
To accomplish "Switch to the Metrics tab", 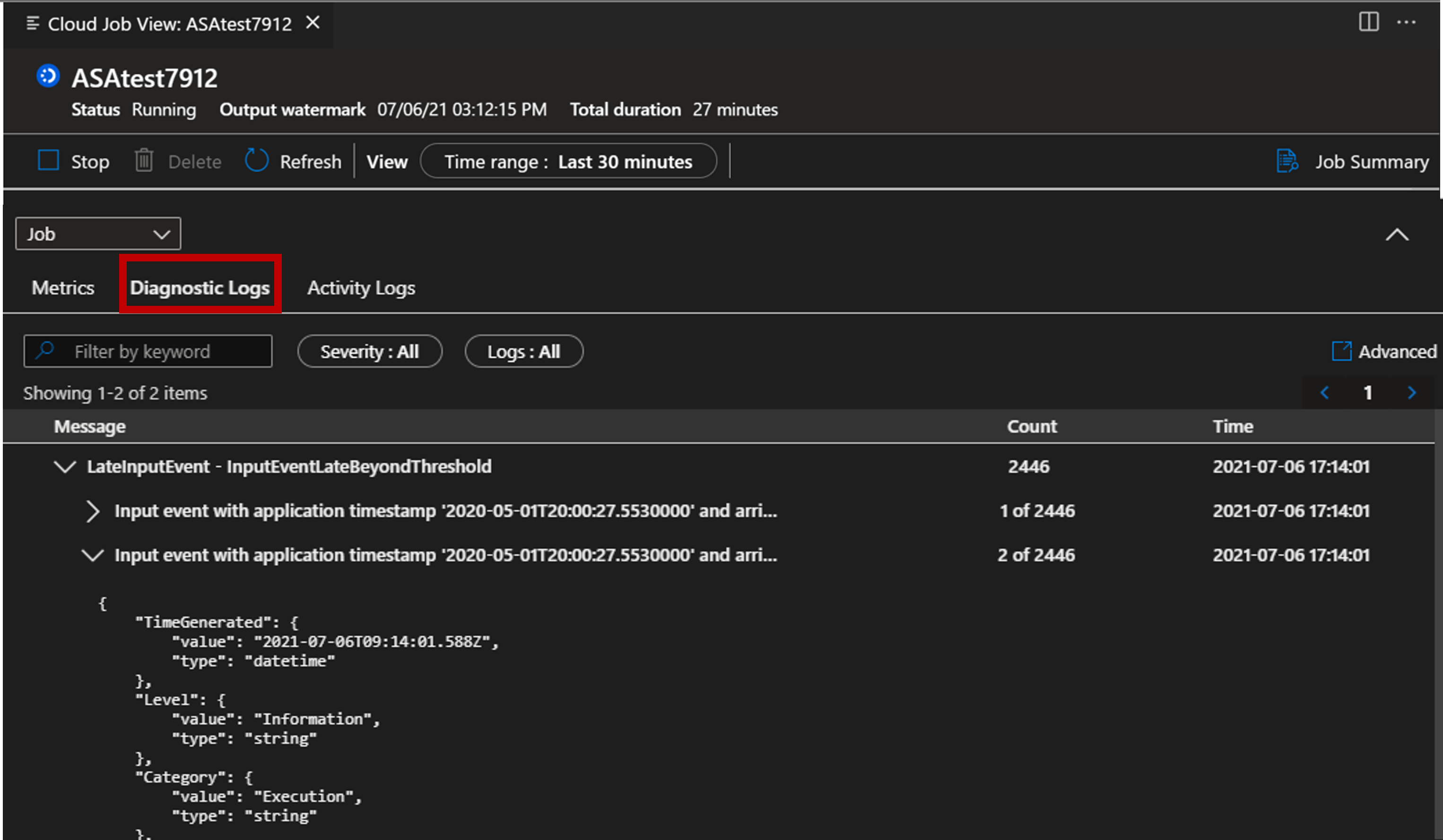I will [63, 288].
